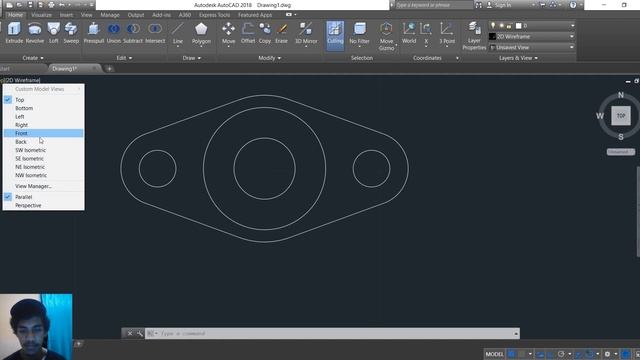This screenshot has height=360, width=640.
Task: Click the Intersect solid tool
Action: pyautogui.click(x=155, y=33)
